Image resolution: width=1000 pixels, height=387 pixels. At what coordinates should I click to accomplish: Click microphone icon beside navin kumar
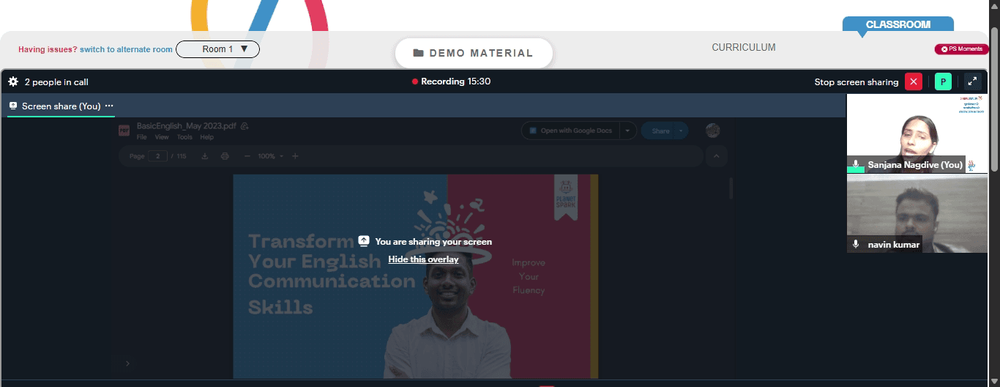click(857, 244)
